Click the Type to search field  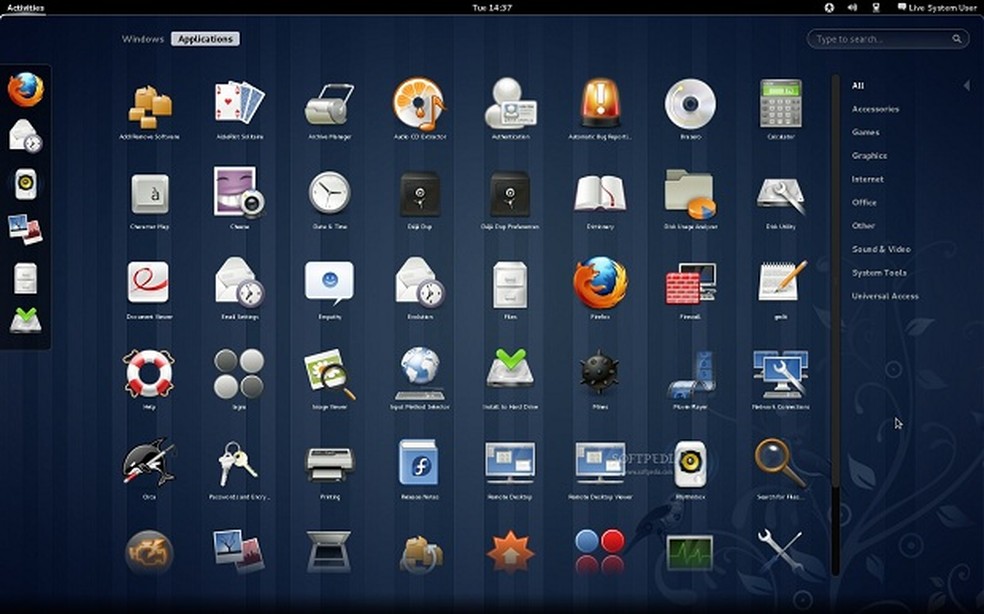point(880,39)
